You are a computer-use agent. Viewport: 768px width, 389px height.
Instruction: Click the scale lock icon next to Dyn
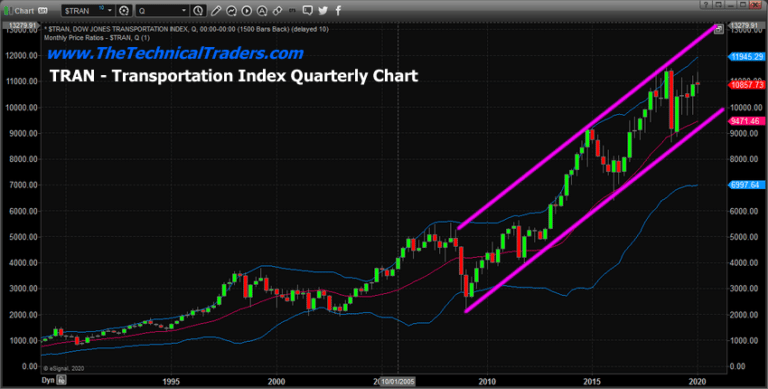pos(62,379)
